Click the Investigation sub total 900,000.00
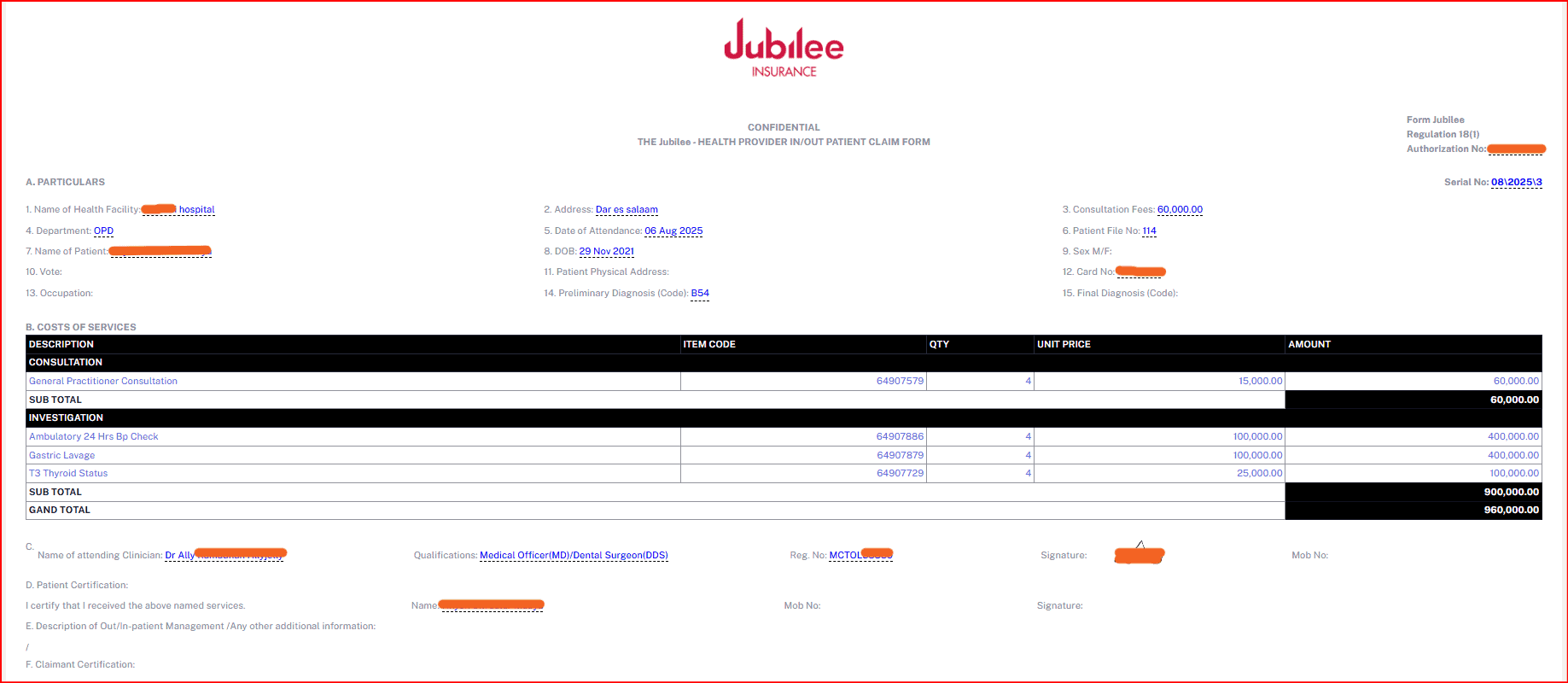The width and height of the screenshot is (1568, 683). click(1511, 493)
